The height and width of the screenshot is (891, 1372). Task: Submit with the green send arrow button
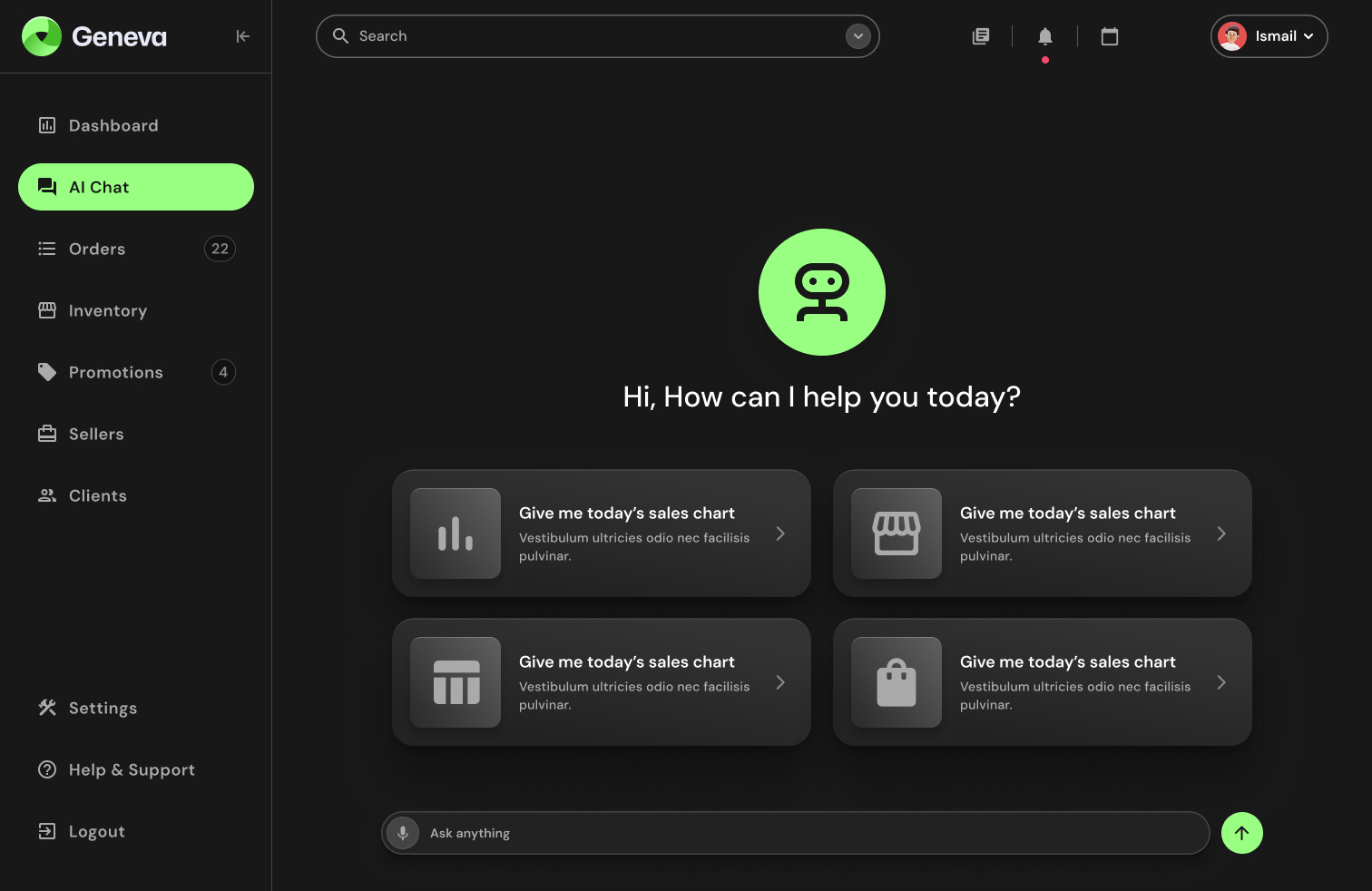tap(1241, 833)
